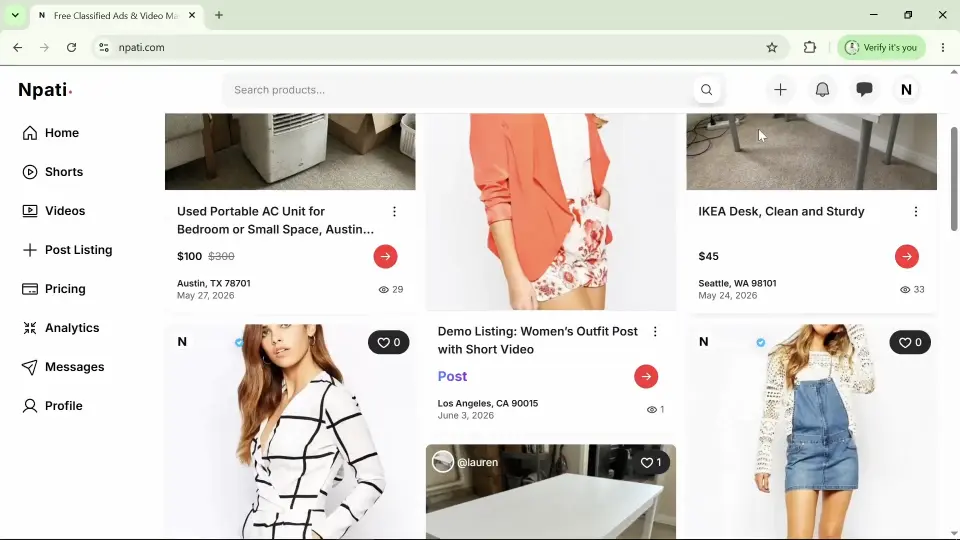Screen dimensions: 960x540
Task: Click red arrow on Demo Listing card
Action: point(646,377)
